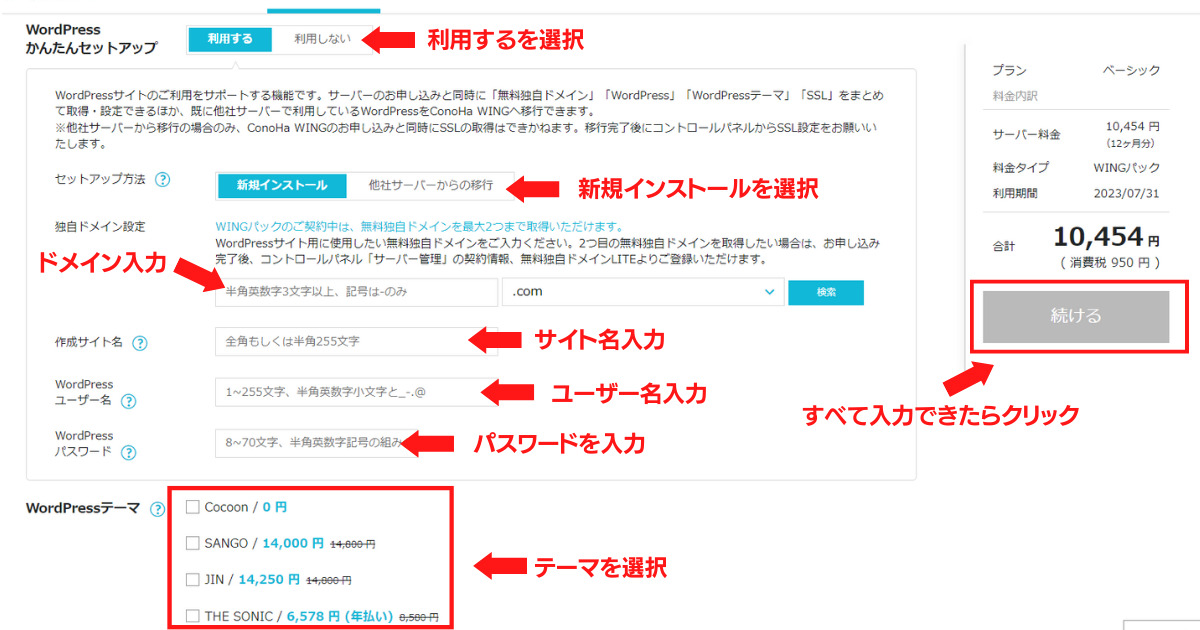
Task: Focus the domain name input field
Action: point(356,292)
